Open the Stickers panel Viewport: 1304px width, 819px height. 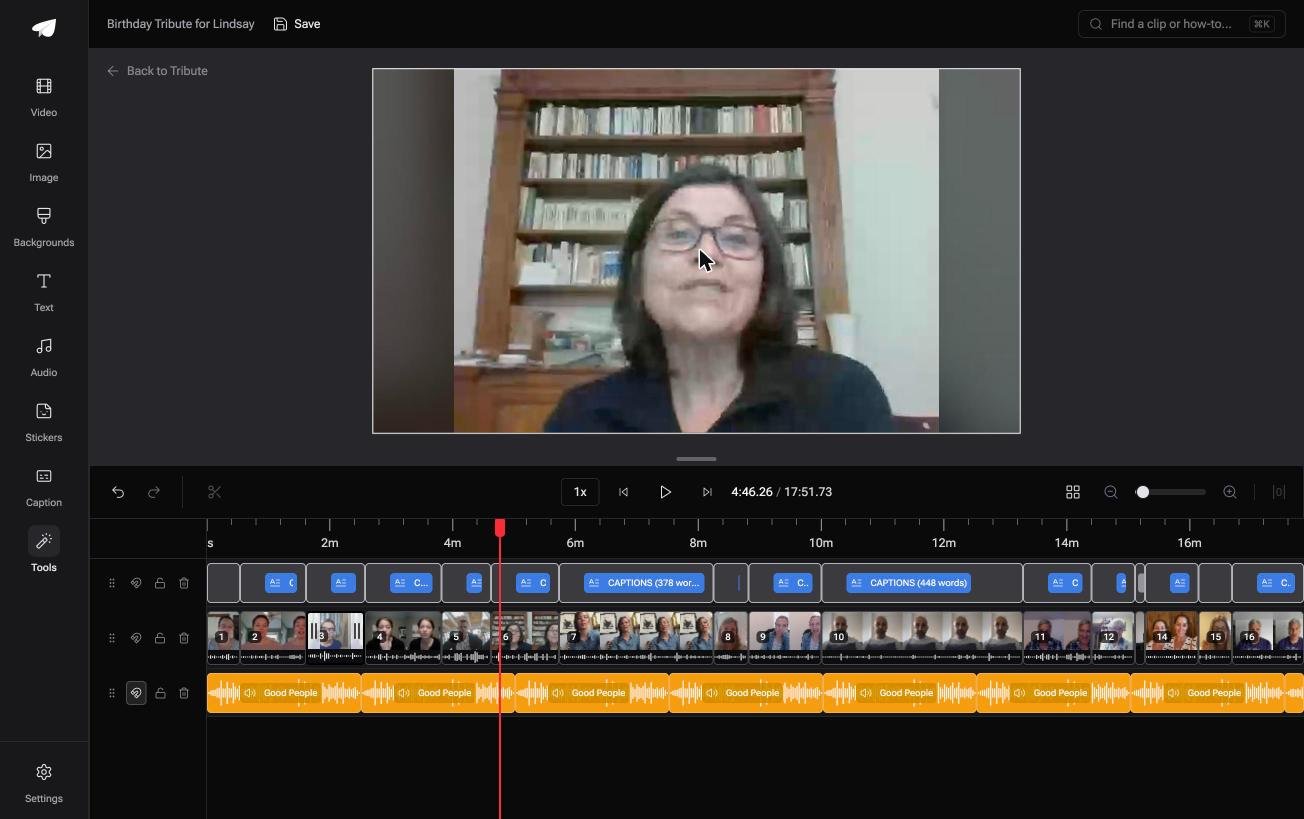44,422
